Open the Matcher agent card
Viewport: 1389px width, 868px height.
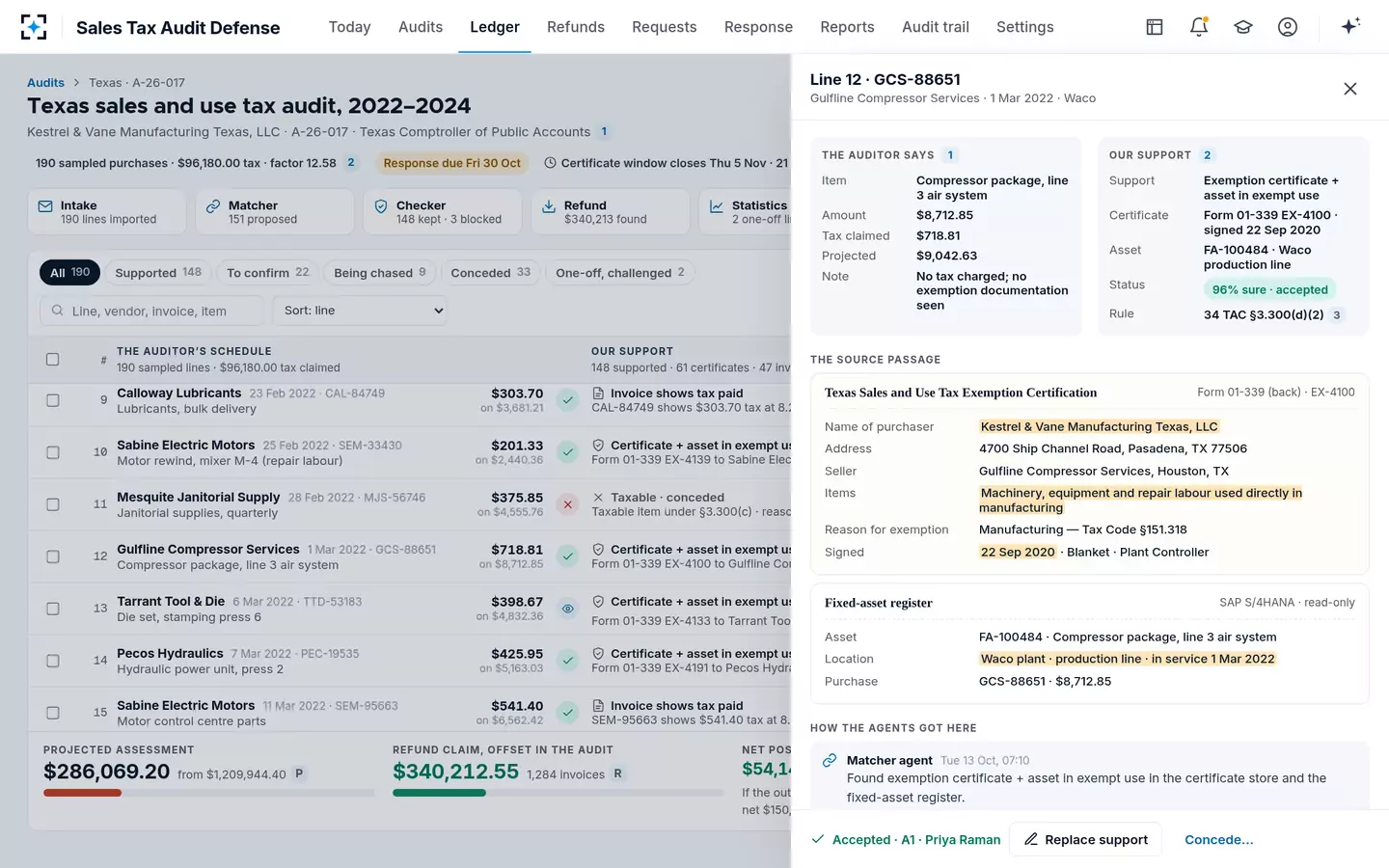275,212
